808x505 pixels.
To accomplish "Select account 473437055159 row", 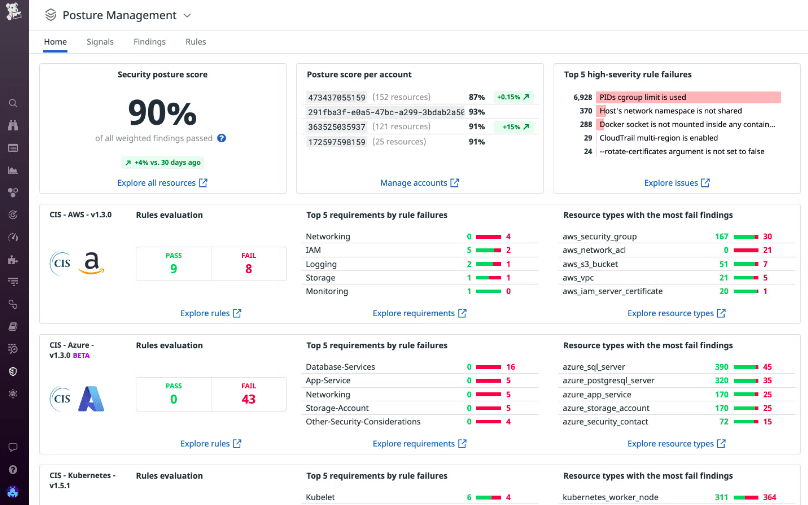I will pos(420,97).
